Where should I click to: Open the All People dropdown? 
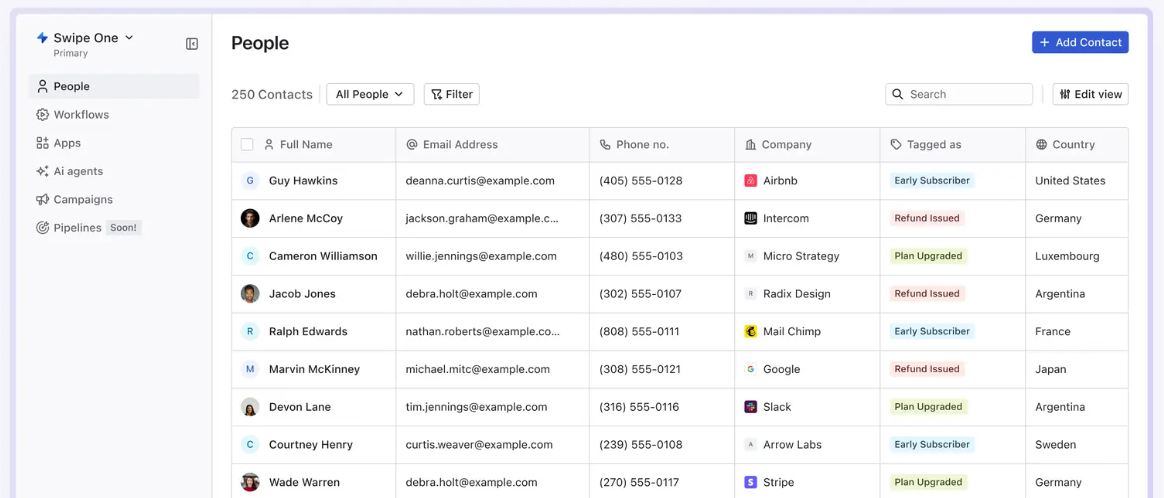pos(370,94)
